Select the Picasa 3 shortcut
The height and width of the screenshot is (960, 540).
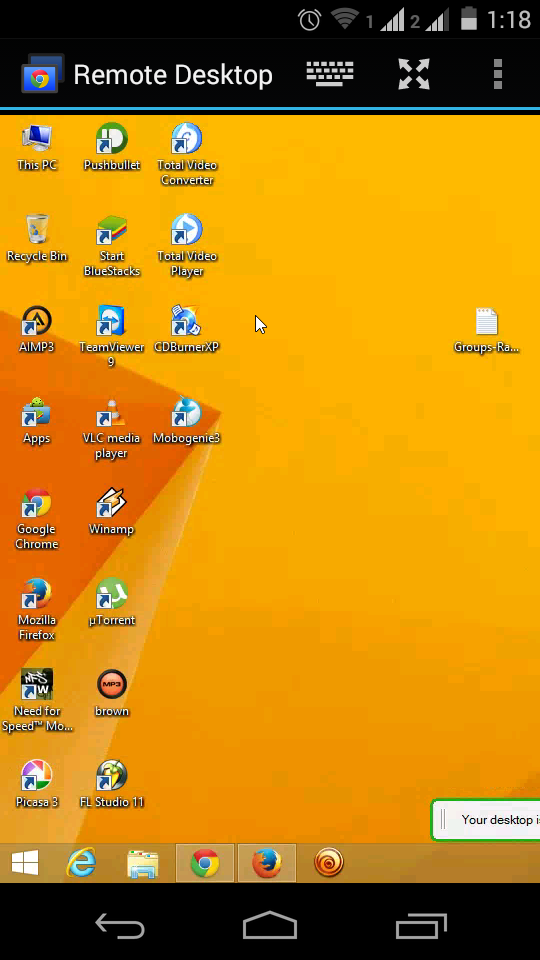pyautogui.click(x=37, y=784)
